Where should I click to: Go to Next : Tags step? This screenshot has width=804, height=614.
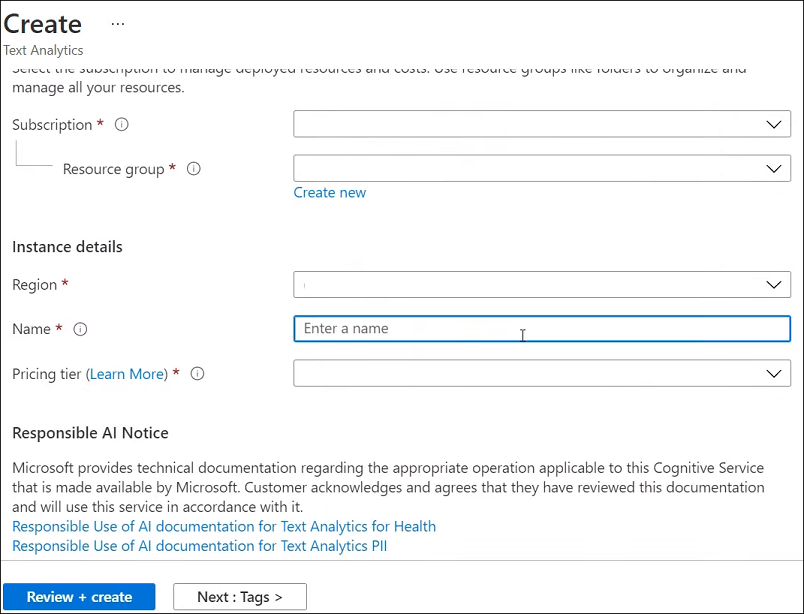coord(240,597)
